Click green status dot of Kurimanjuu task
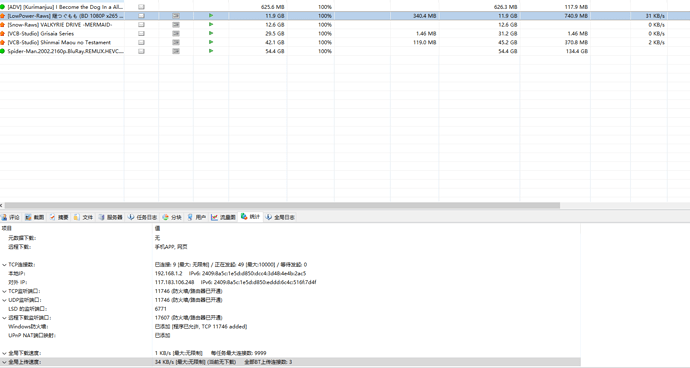 point(2,7)
